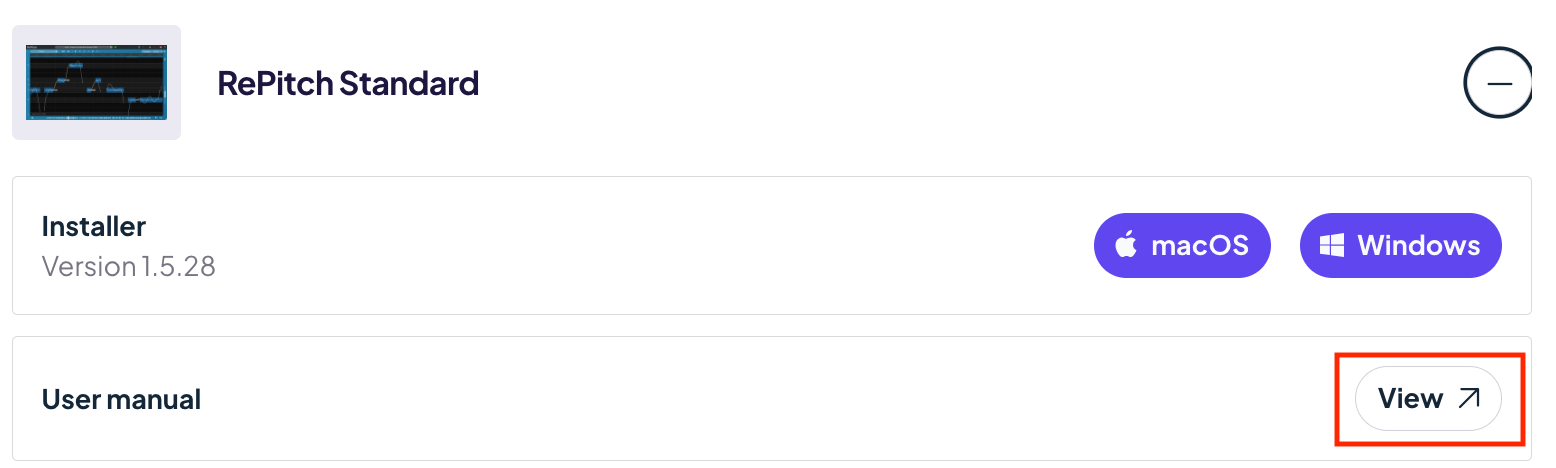1556x468 pixels.
Task: Click the word View in the outlined button
Action: 1410,399
